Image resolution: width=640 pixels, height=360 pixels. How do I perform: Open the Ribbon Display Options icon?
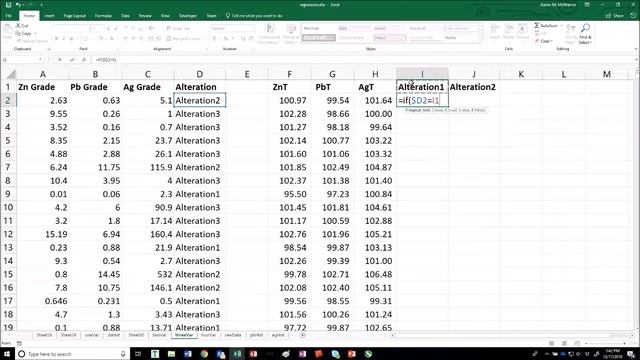pyautogui.click(x=587, y=5)
